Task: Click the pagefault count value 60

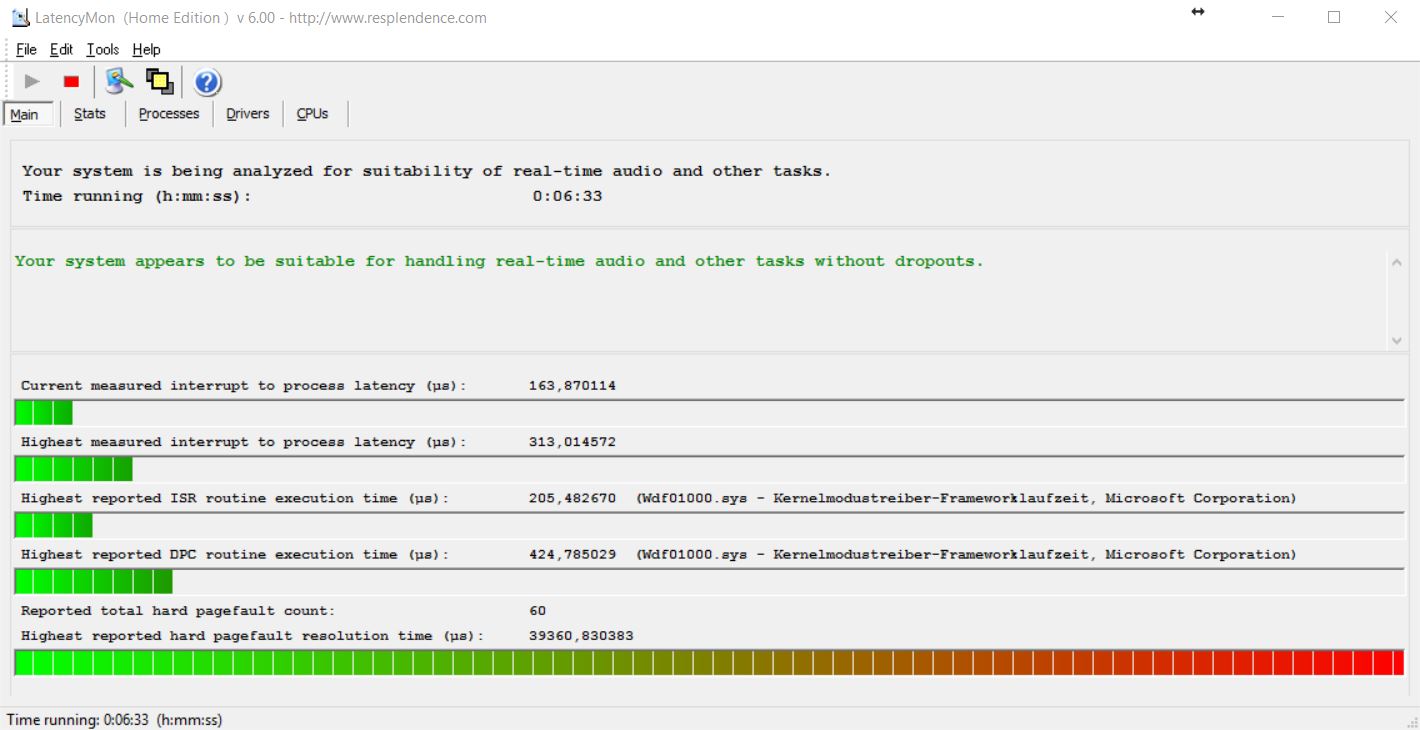Action: (x=538, y=611)
